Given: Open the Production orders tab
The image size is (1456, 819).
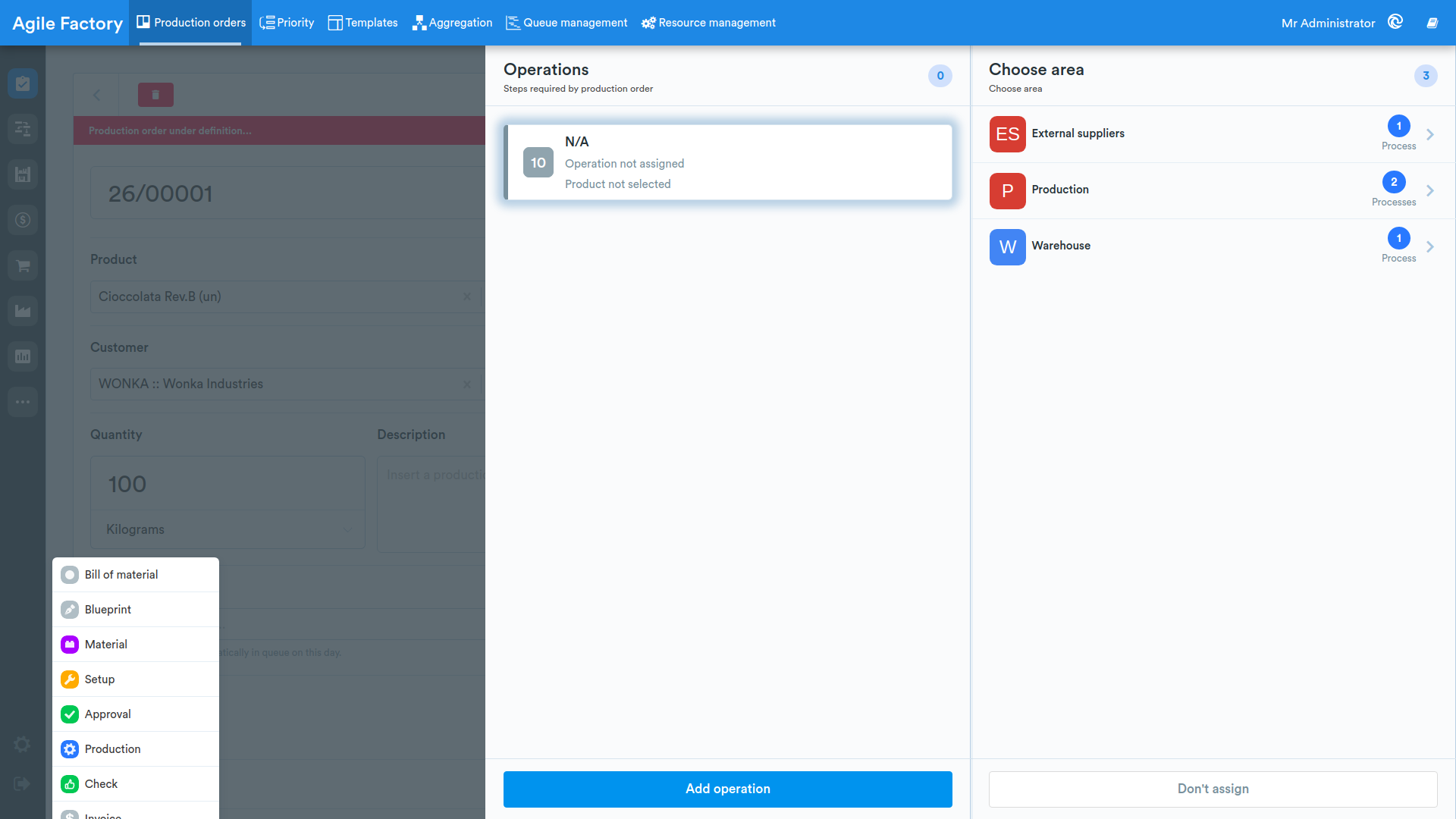Looking at the screenshot, I should tap(191, 23).
